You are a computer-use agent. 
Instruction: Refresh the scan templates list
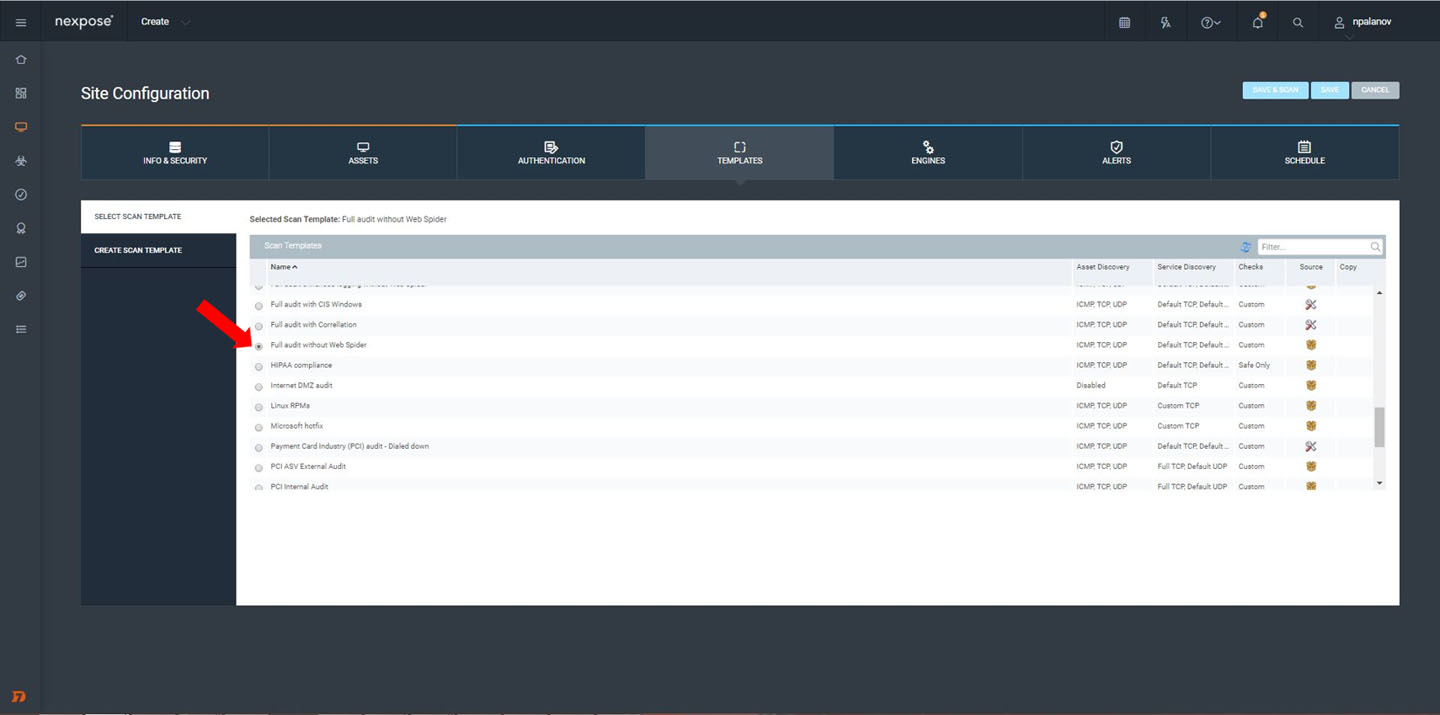coord(1245,247)
